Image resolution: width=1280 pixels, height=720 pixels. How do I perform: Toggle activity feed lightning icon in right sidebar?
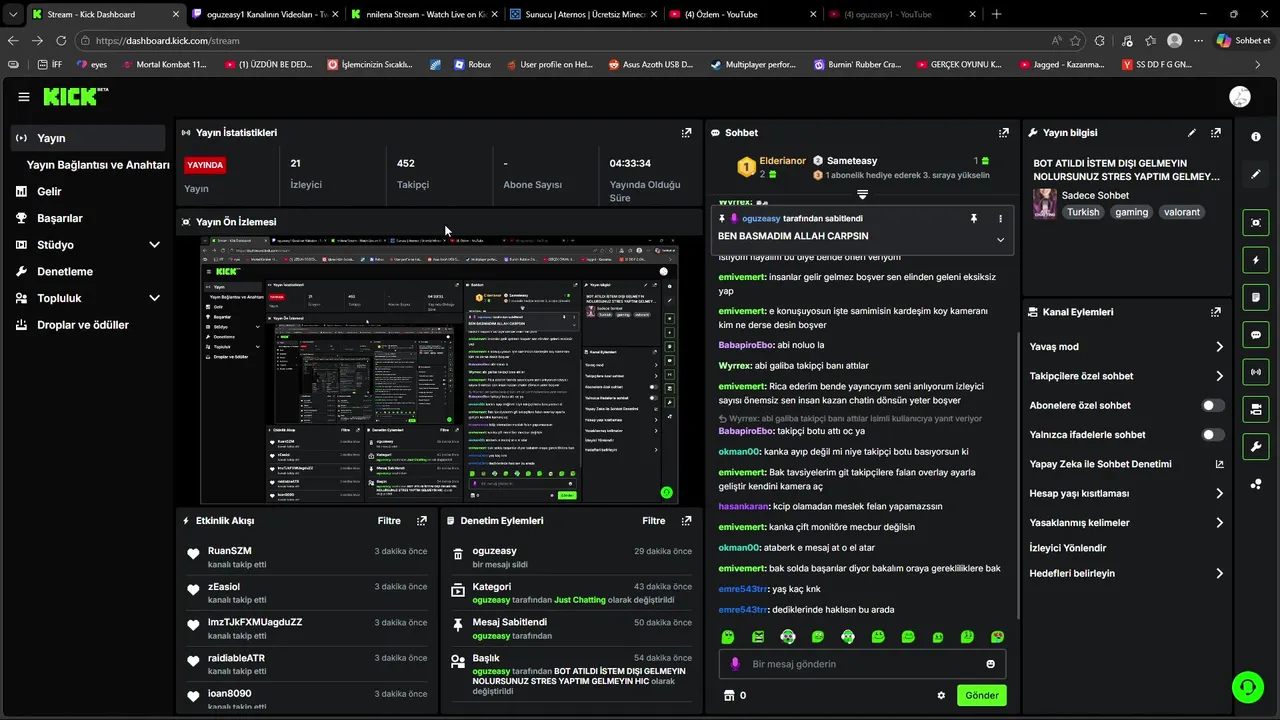(1256, 260)
